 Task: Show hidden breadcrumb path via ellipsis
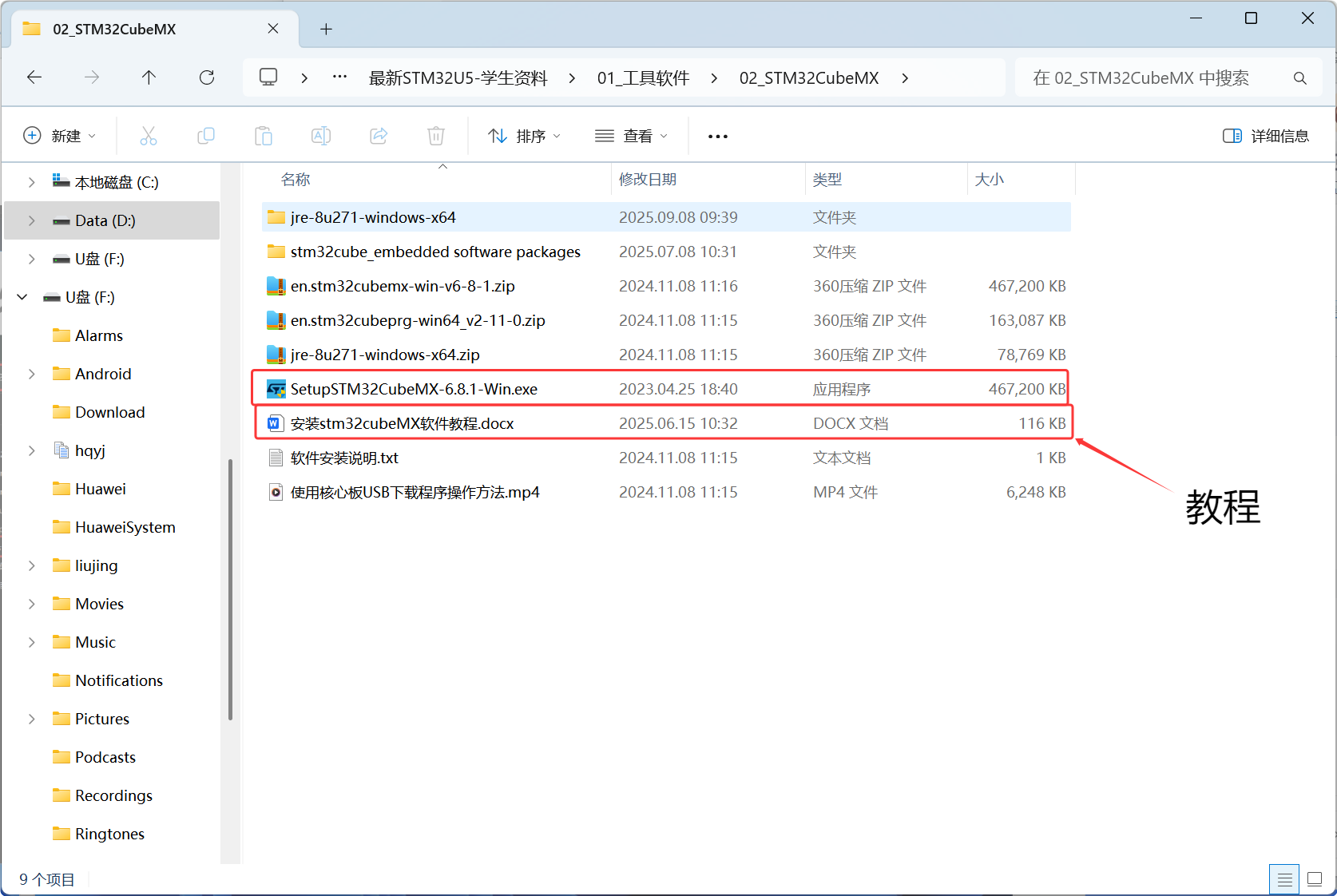pos(339,77)
